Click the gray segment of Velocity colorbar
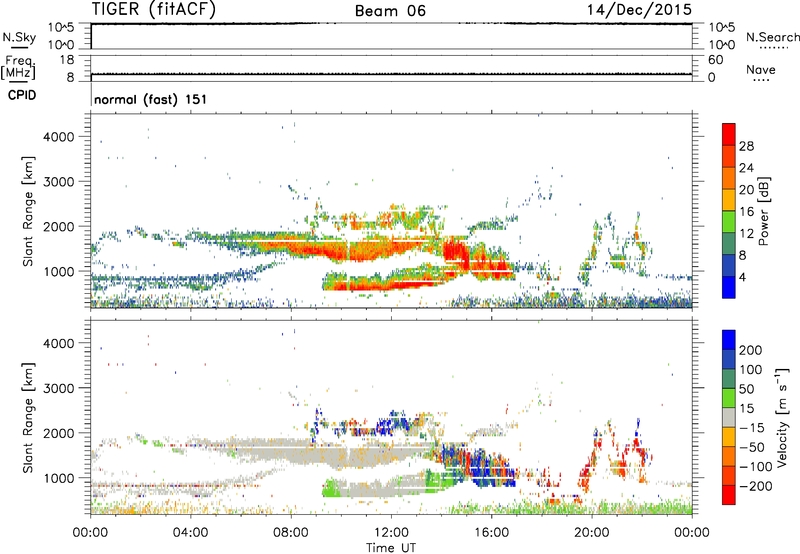 point(729,417)
